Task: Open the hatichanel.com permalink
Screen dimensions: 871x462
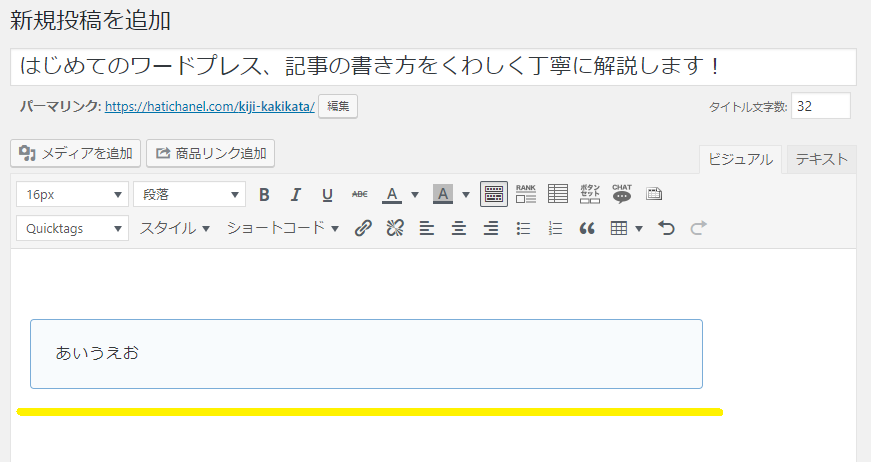Action: [209, 107]
